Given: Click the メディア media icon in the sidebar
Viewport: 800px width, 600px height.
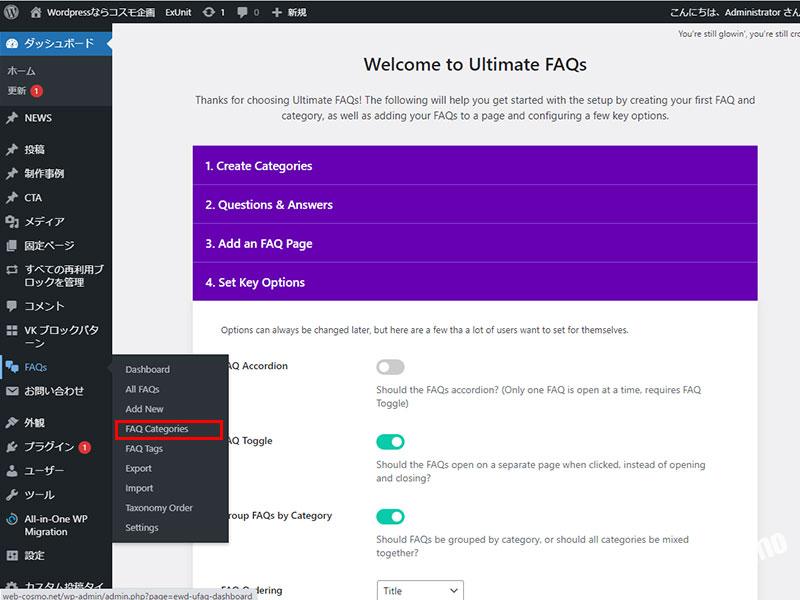Looking at the screenshot, I should pos(12,221).
